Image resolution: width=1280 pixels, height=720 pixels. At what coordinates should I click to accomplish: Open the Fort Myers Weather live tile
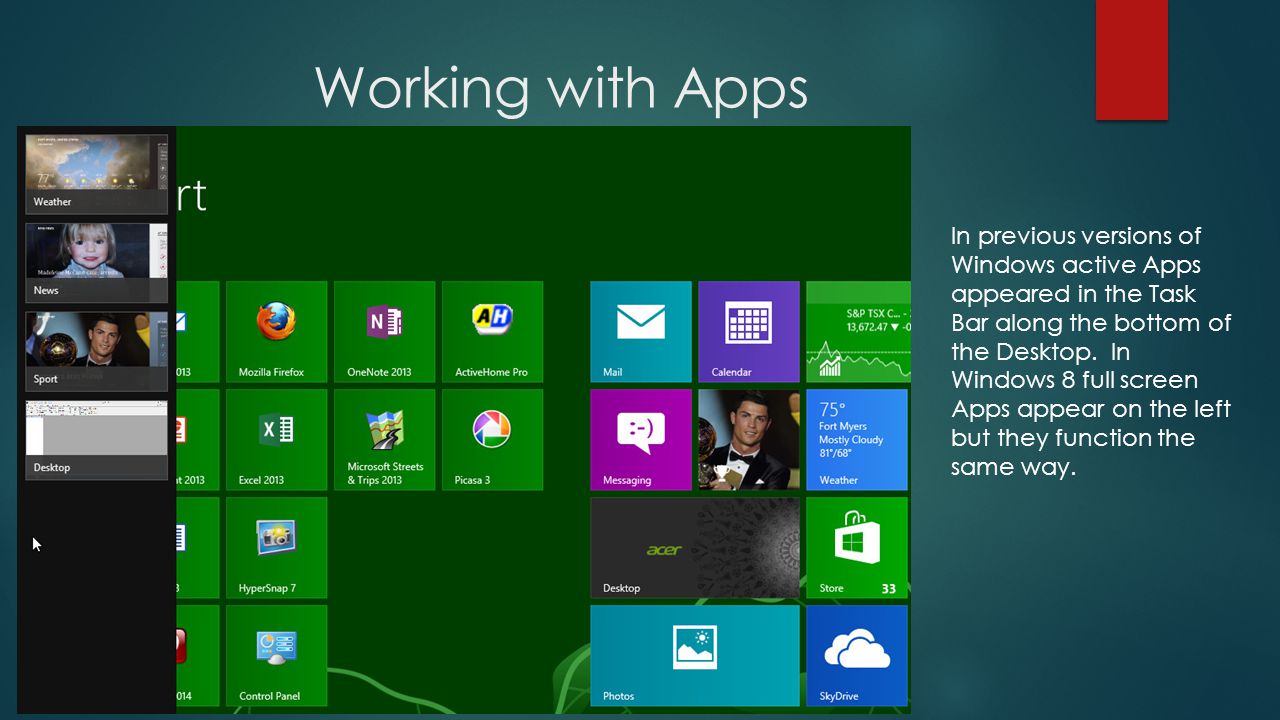tap(857, 440)
